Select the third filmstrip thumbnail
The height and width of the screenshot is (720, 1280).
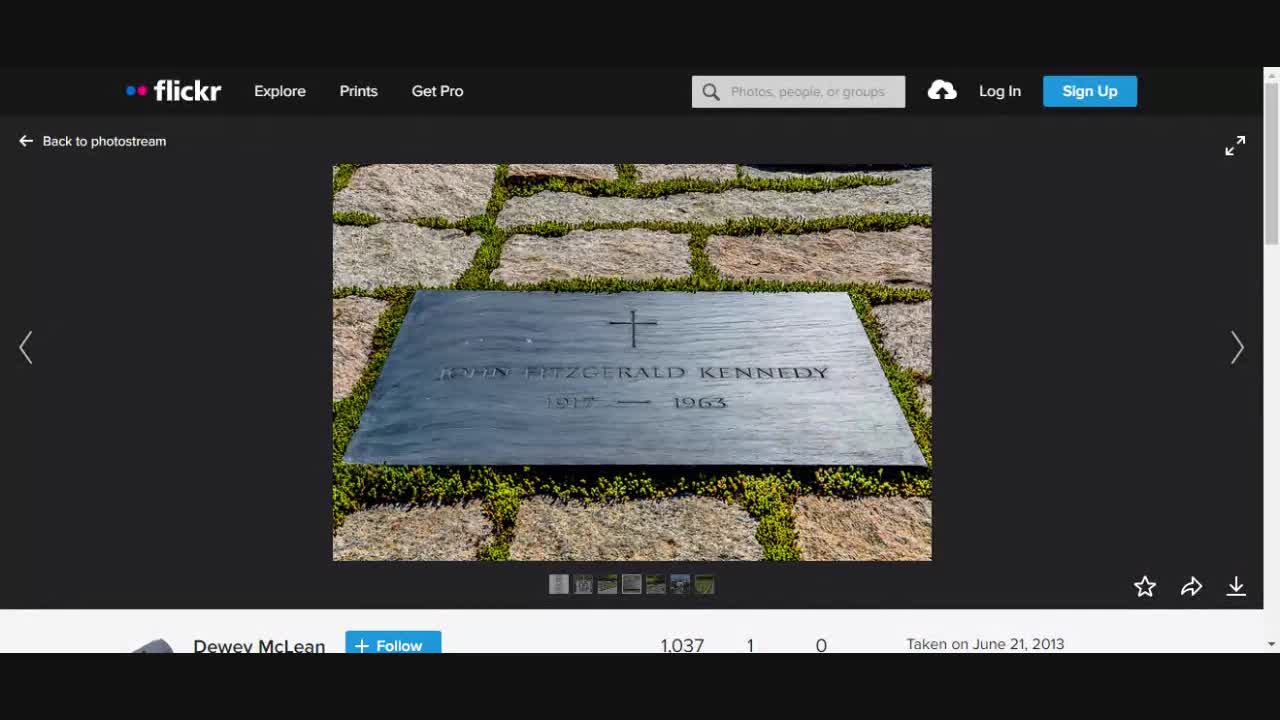click(x=607, y=584)
